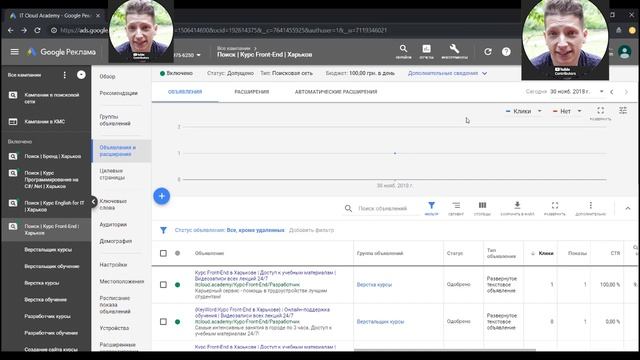640x360 pixels.
Task: Click Добавить фильтр
Action: 311,230
